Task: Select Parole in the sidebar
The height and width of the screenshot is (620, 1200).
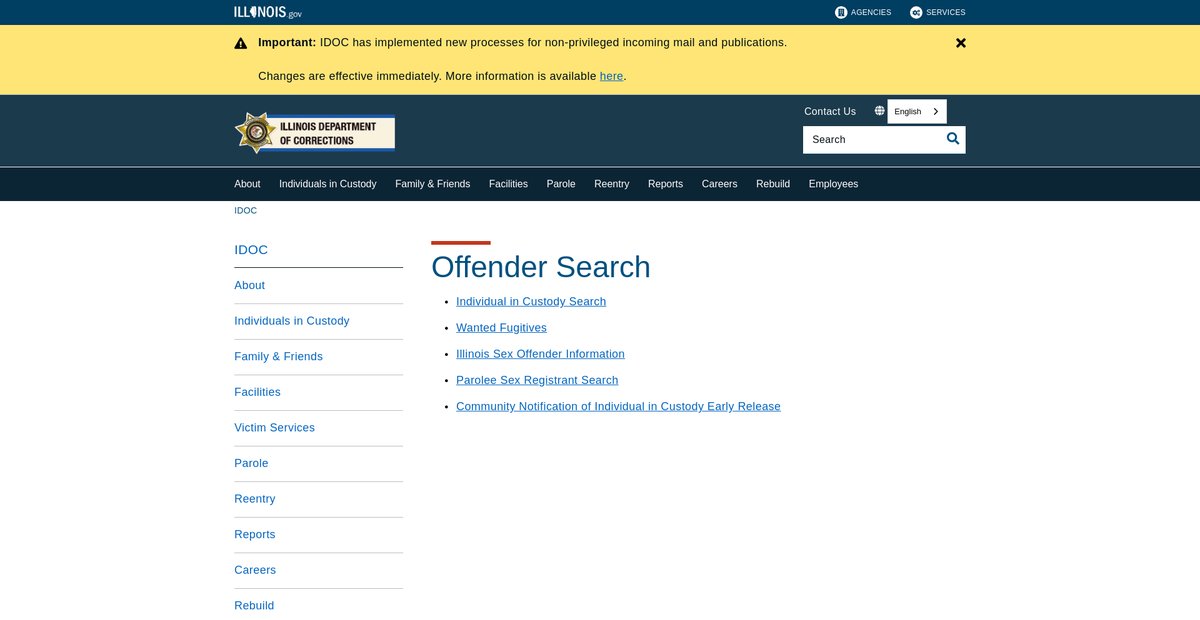Action: [251, 464]
